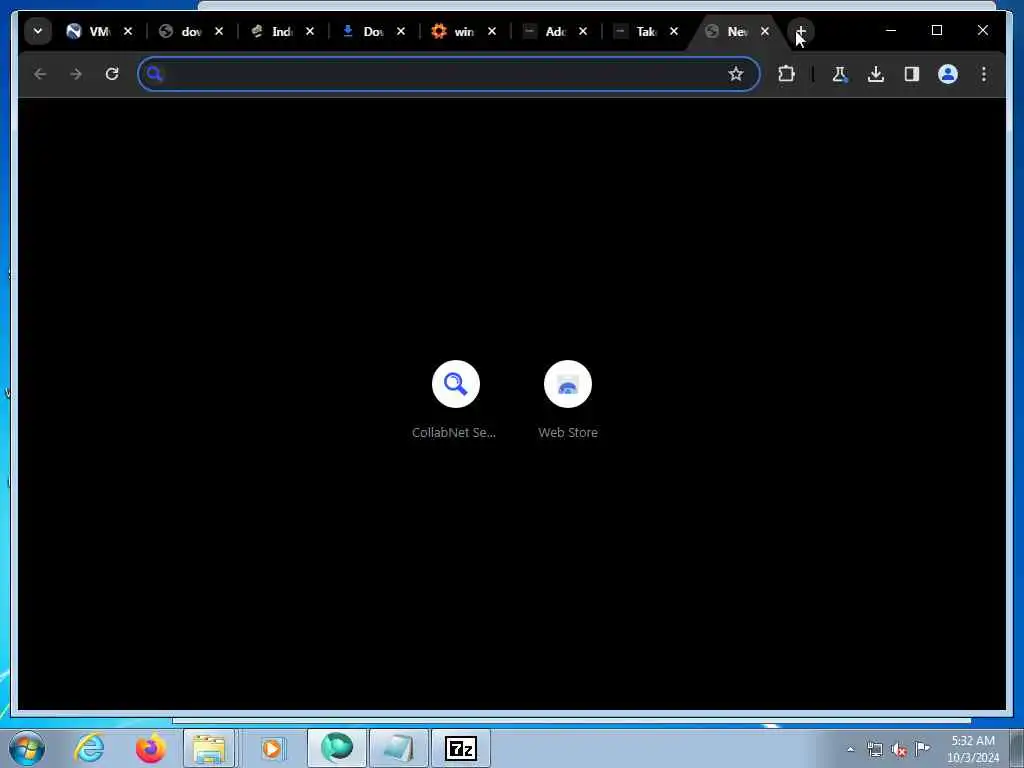Switch to the 'Dov' download tab

pyautogui.click(x=362, y=31)
